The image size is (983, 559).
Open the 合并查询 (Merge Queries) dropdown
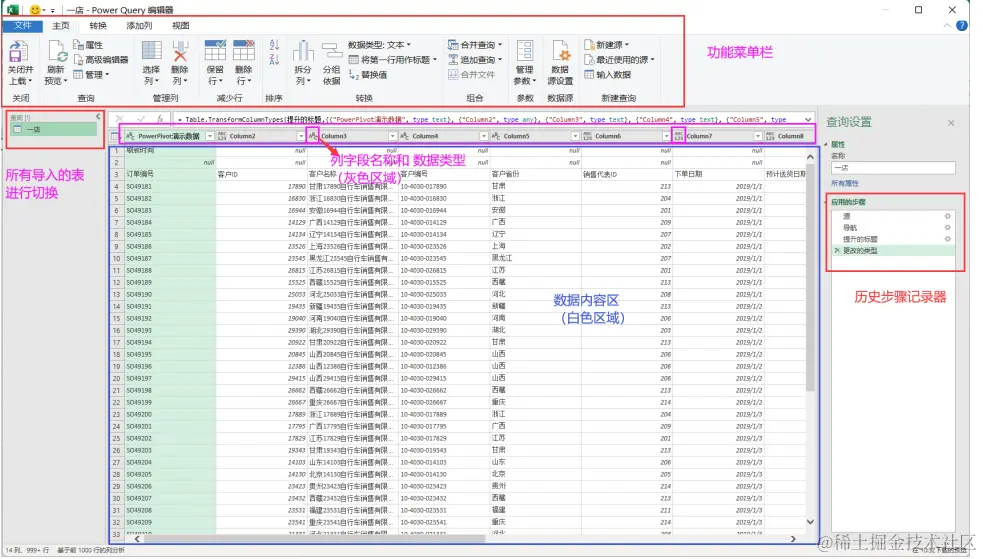tap(475, 44)
